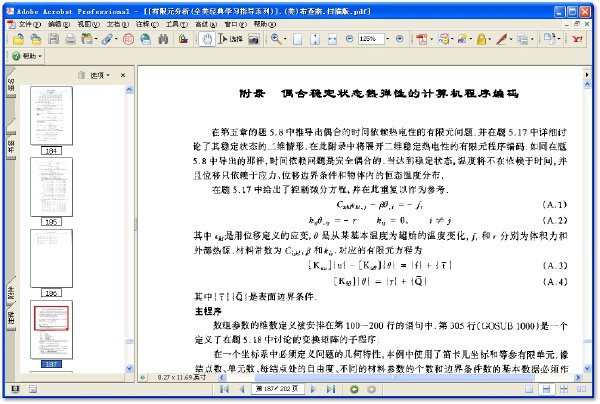Select Continuous page layout button

tap(546, 389)
